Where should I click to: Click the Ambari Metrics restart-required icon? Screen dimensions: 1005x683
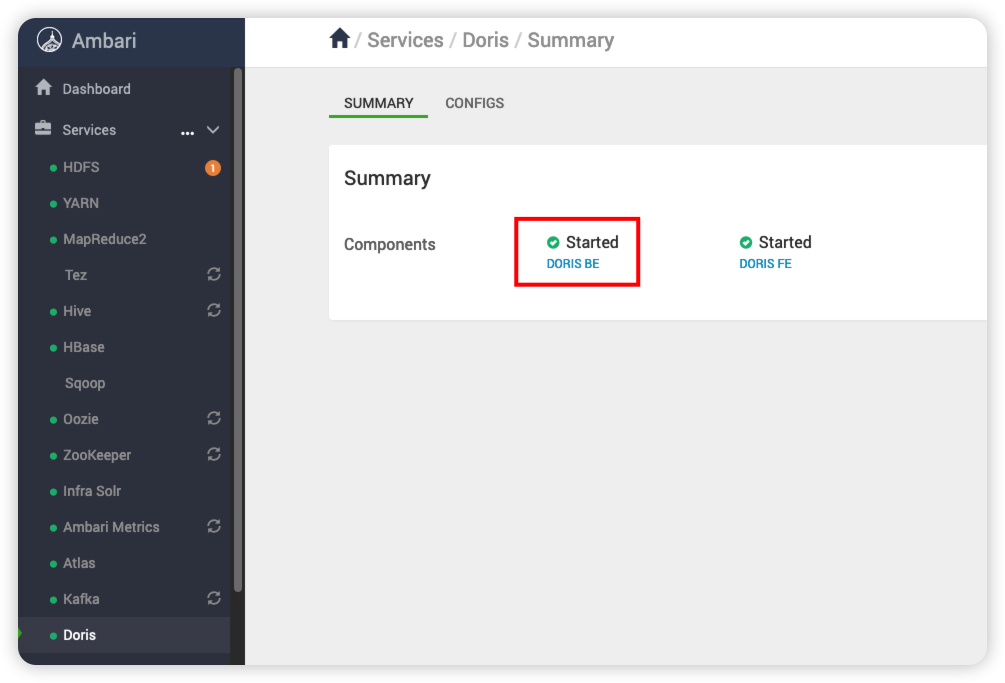coord(214,526)
